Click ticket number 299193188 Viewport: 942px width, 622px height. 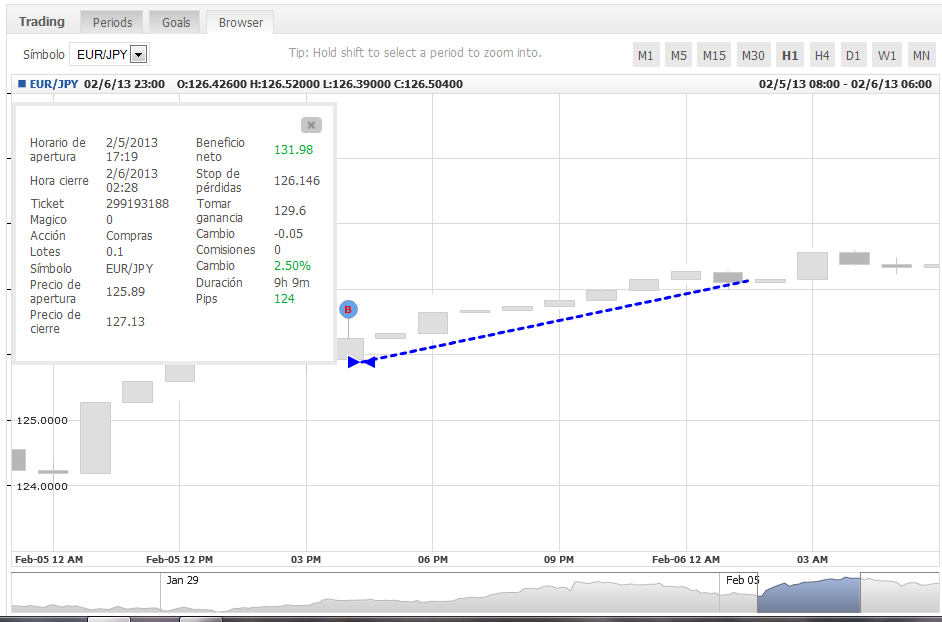138,204
